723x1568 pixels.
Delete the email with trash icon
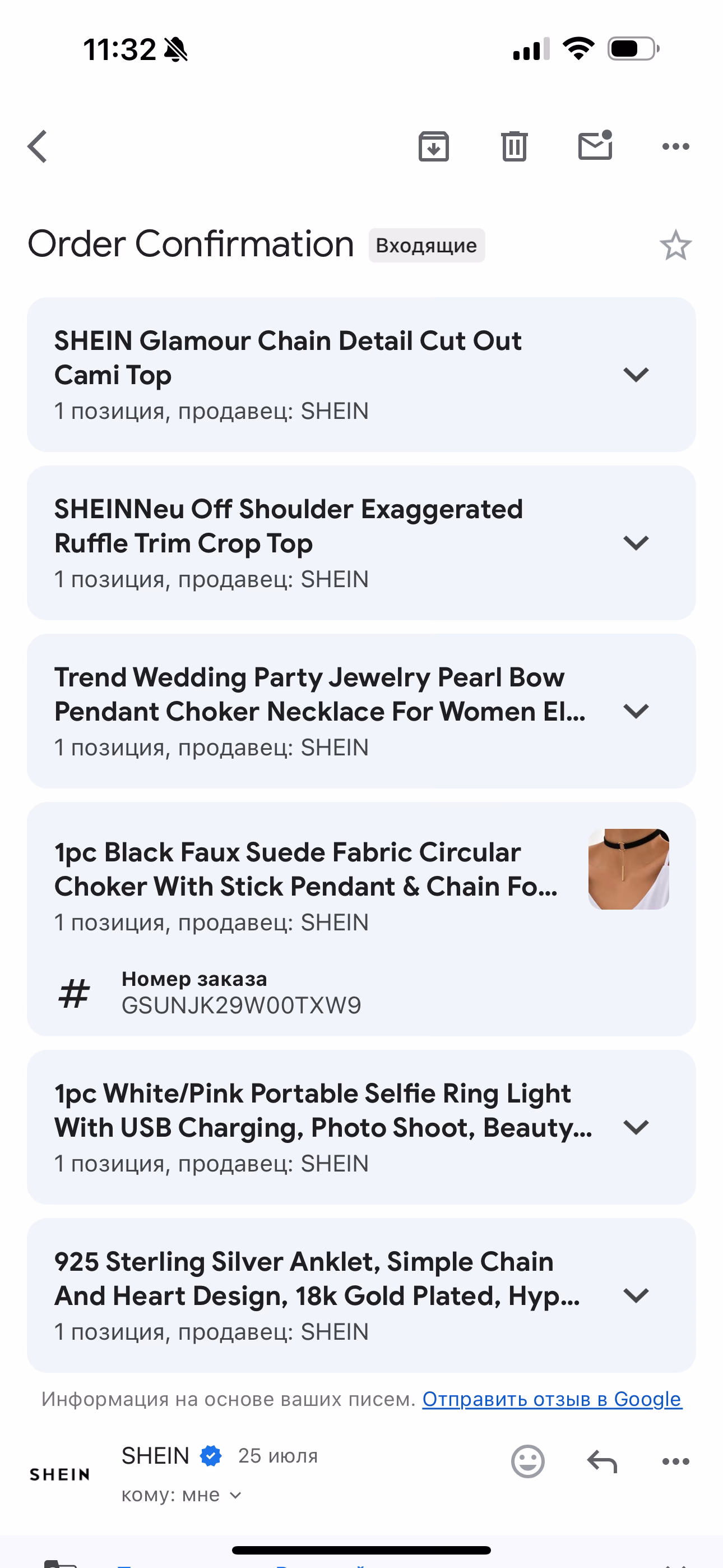click(515, 147)
